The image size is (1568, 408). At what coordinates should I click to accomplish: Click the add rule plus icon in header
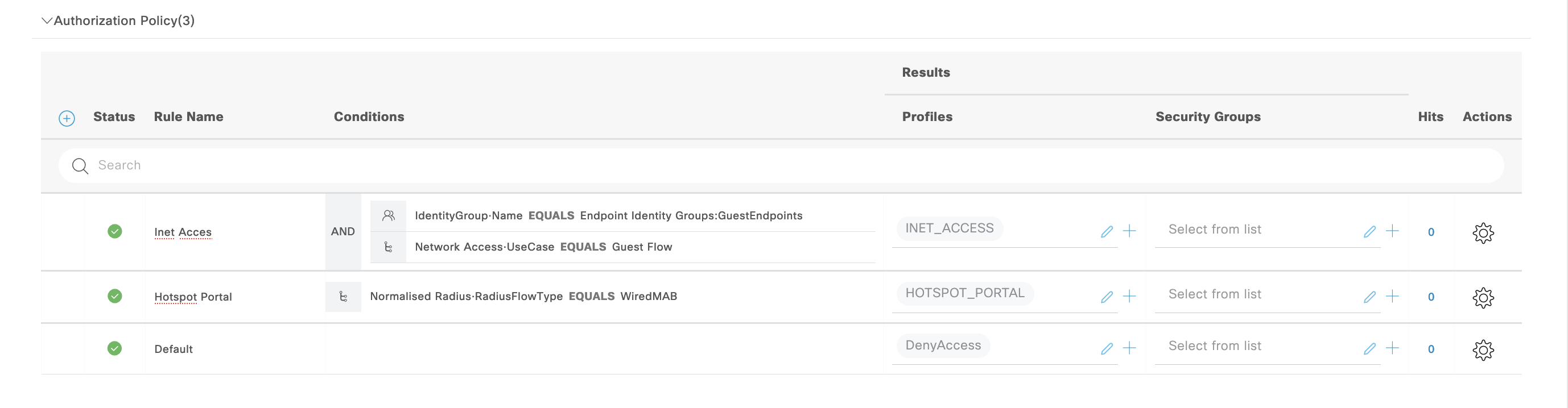tap(67, 118)
